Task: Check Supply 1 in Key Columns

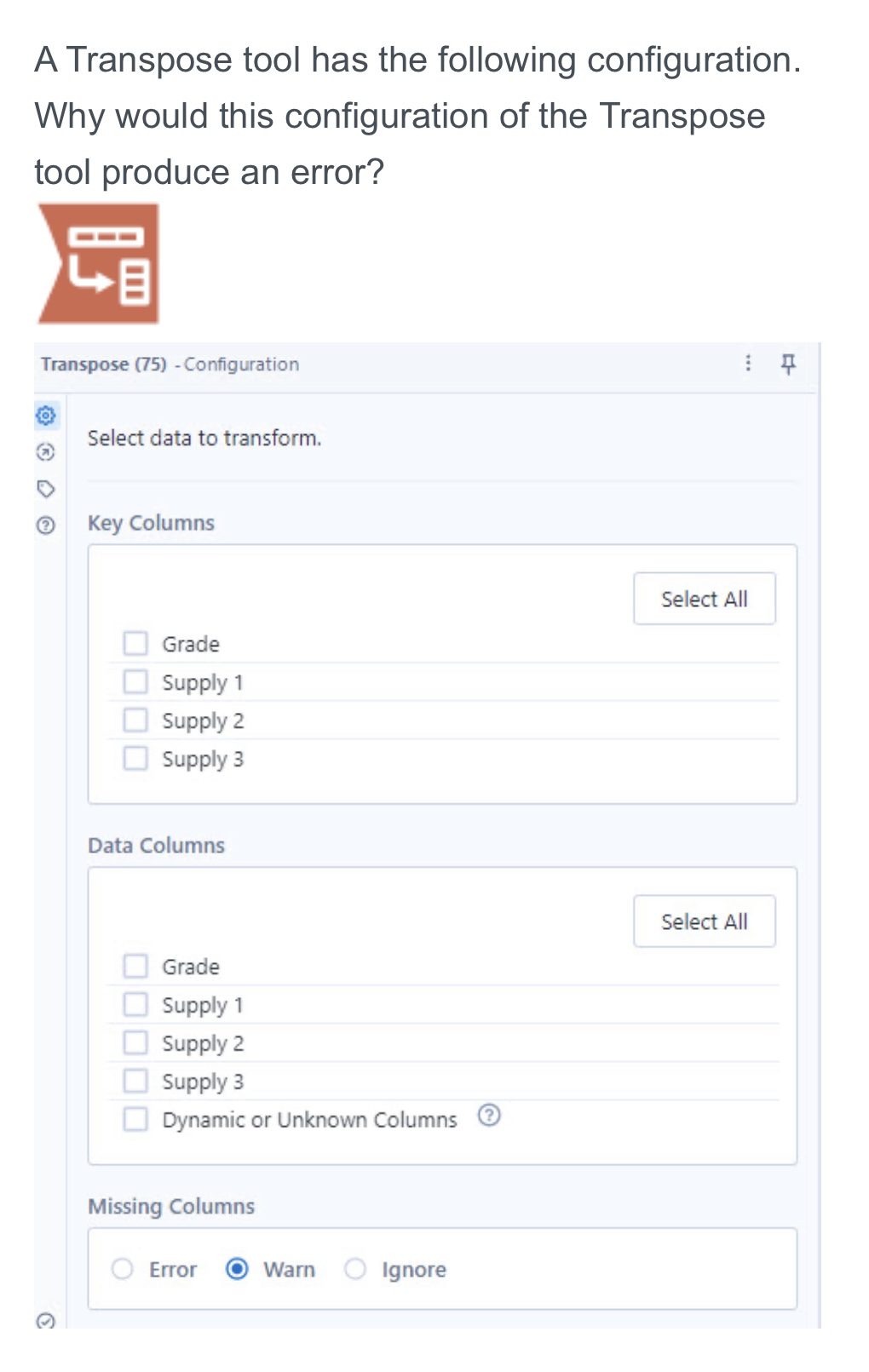Action: [x=136, y=681]
